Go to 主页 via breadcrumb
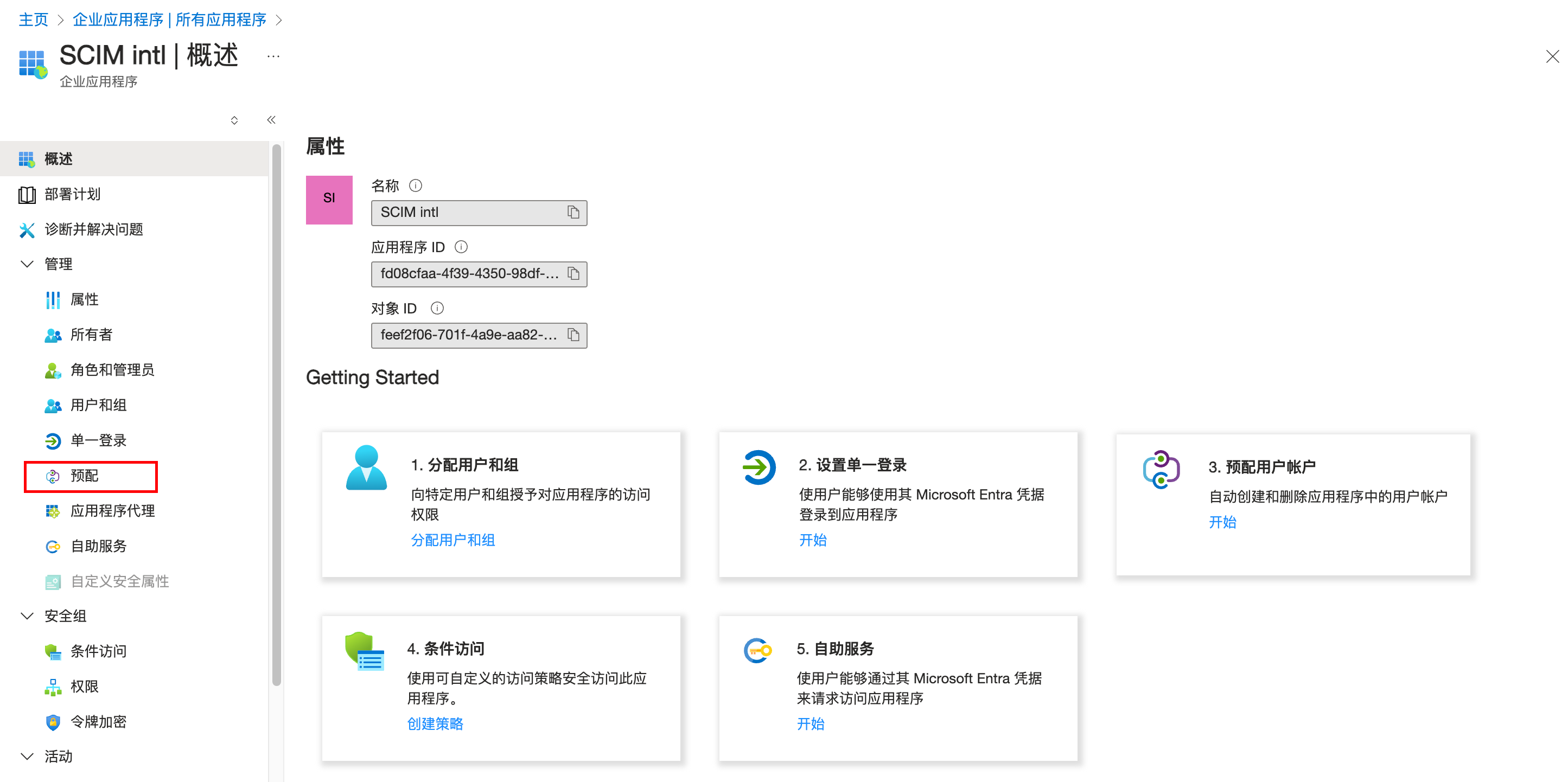This screenshot has height=782, width=1568. [33, 20]
